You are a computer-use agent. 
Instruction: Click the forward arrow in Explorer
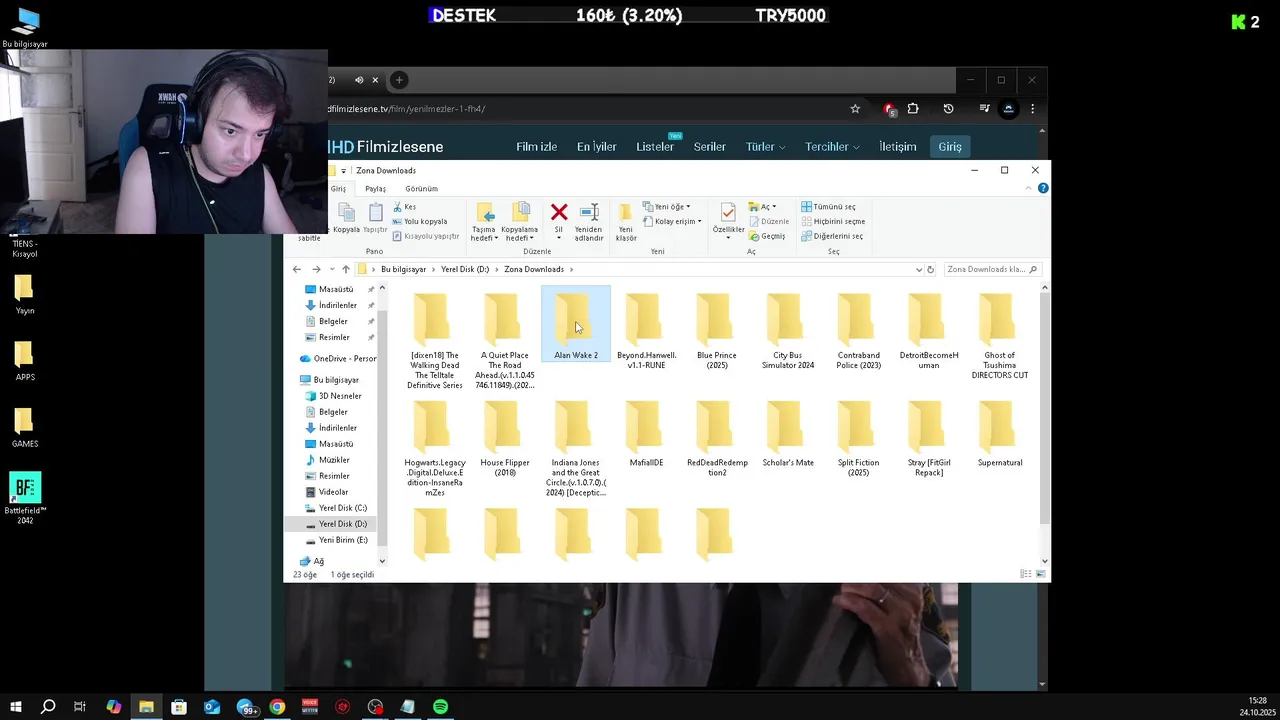[316, 269]
